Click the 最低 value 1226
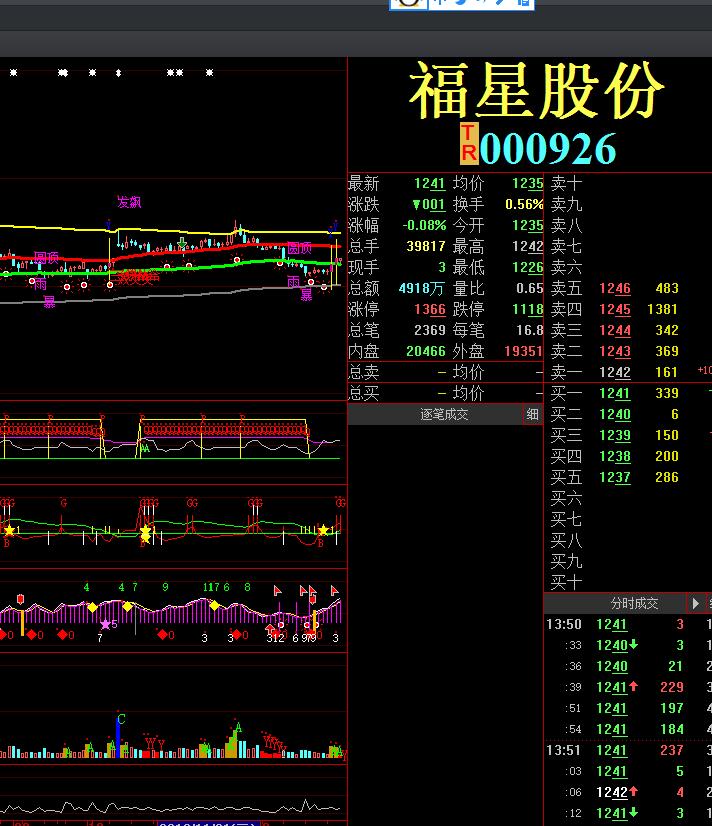This screenshot has width=712, height=826. (527, 268)
